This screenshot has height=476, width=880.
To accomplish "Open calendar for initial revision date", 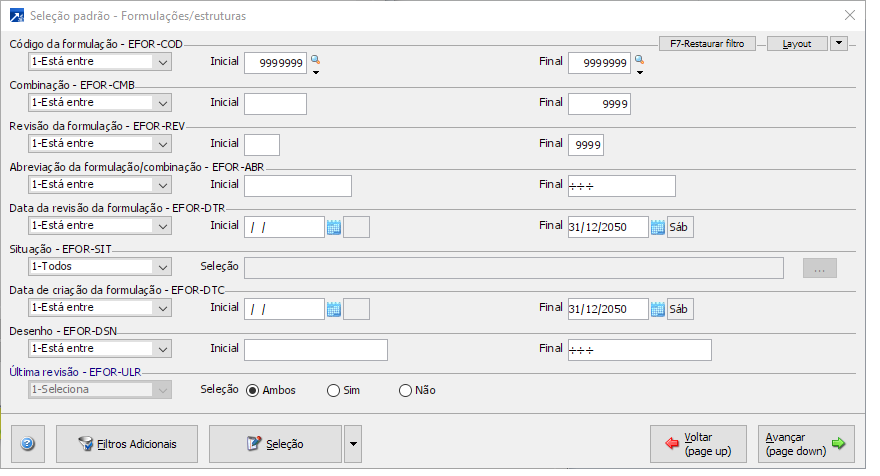I will pyautogui.click(x=334, y=227).
